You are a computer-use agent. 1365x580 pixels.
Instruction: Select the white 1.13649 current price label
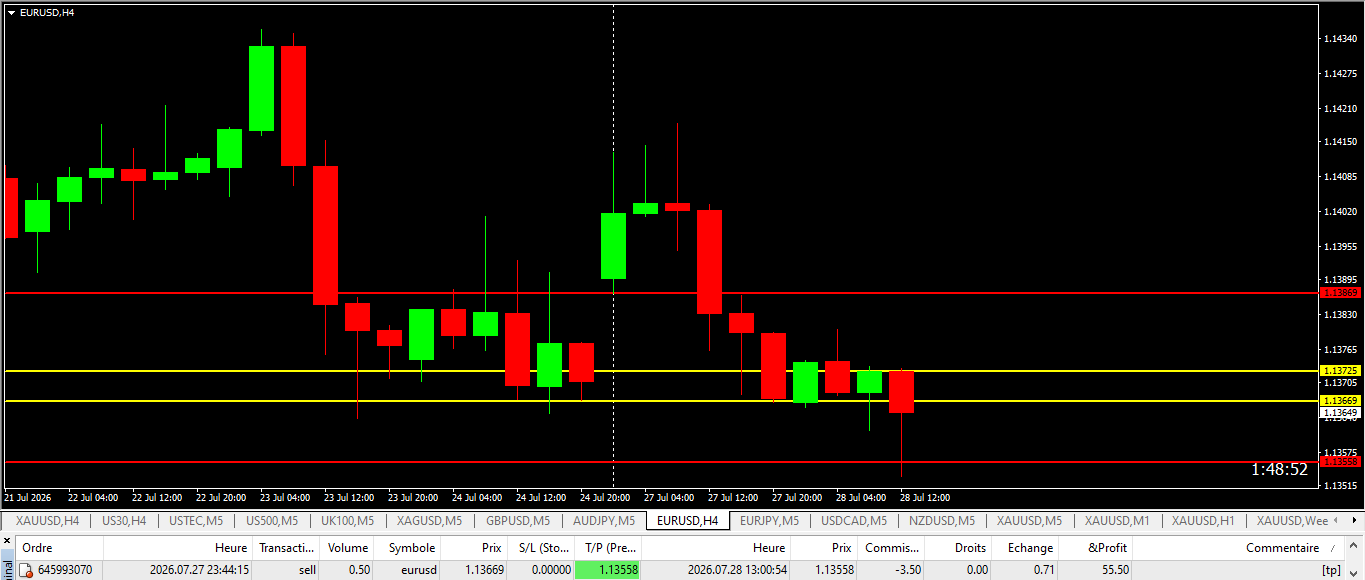[x=1340, y=412]
